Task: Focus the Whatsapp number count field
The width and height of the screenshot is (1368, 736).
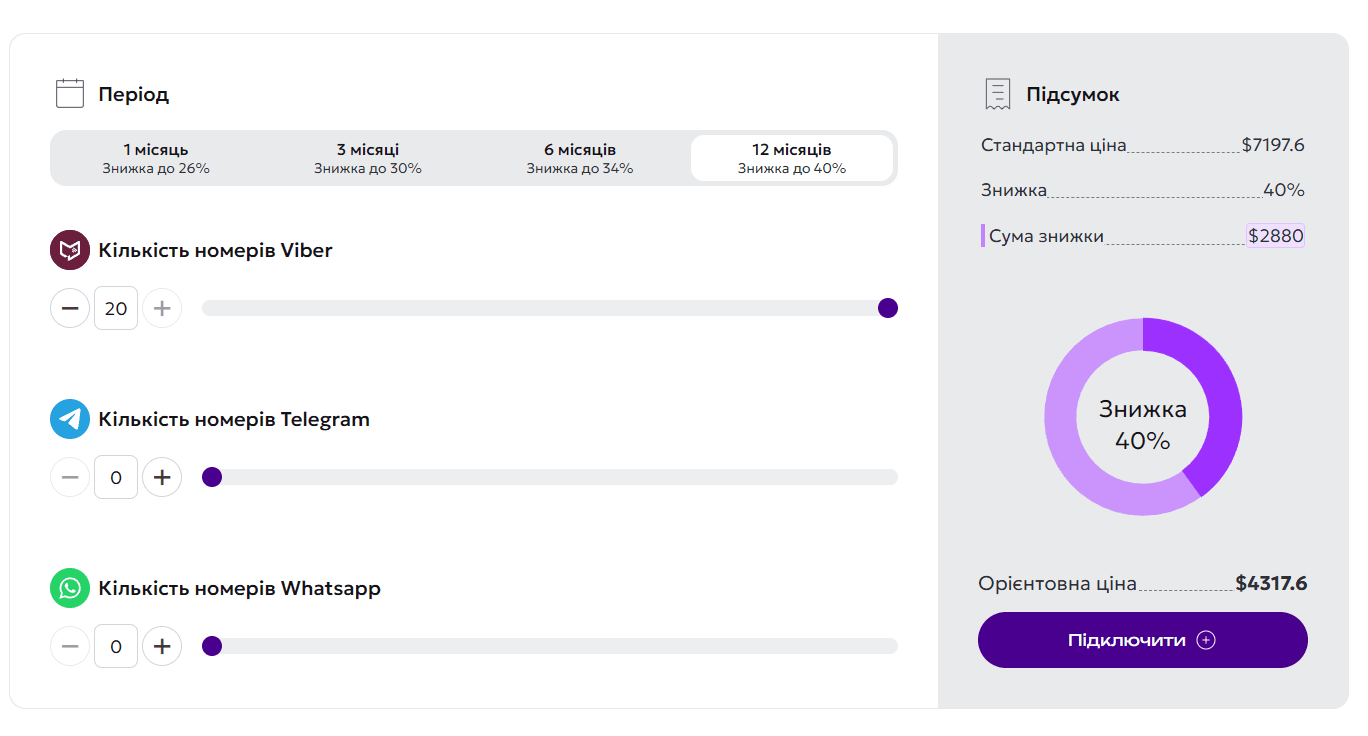Action: coord(116,646)
